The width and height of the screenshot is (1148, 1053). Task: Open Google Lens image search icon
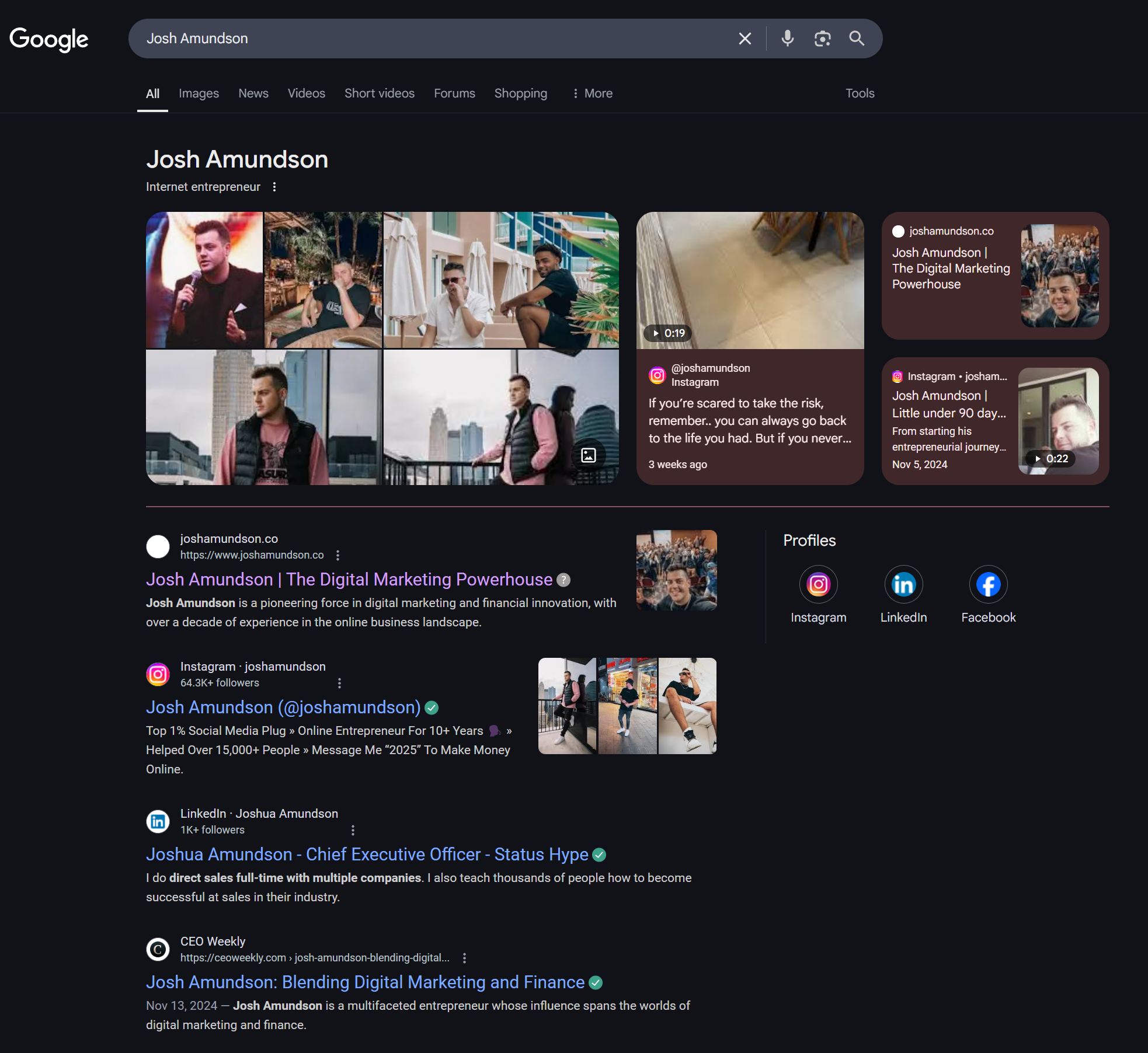[x=822, y=39]
